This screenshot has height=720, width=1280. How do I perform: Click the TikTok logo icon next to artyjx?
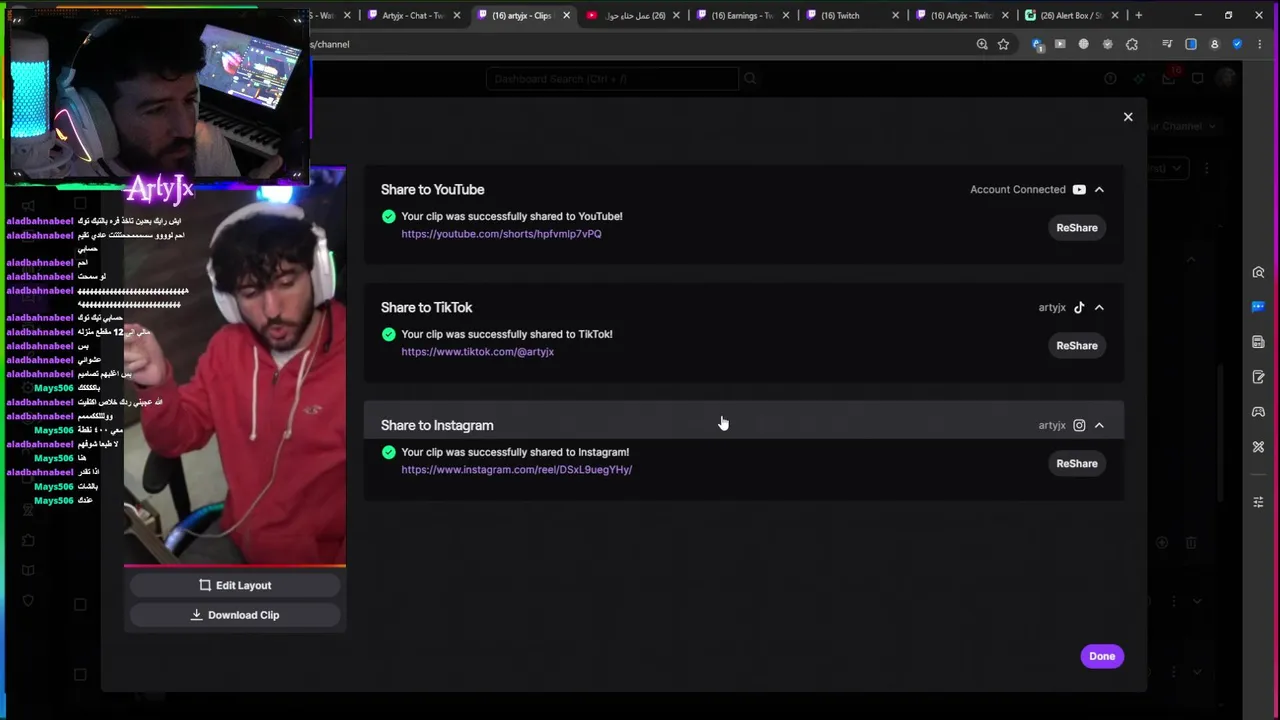coord(1079,308)
